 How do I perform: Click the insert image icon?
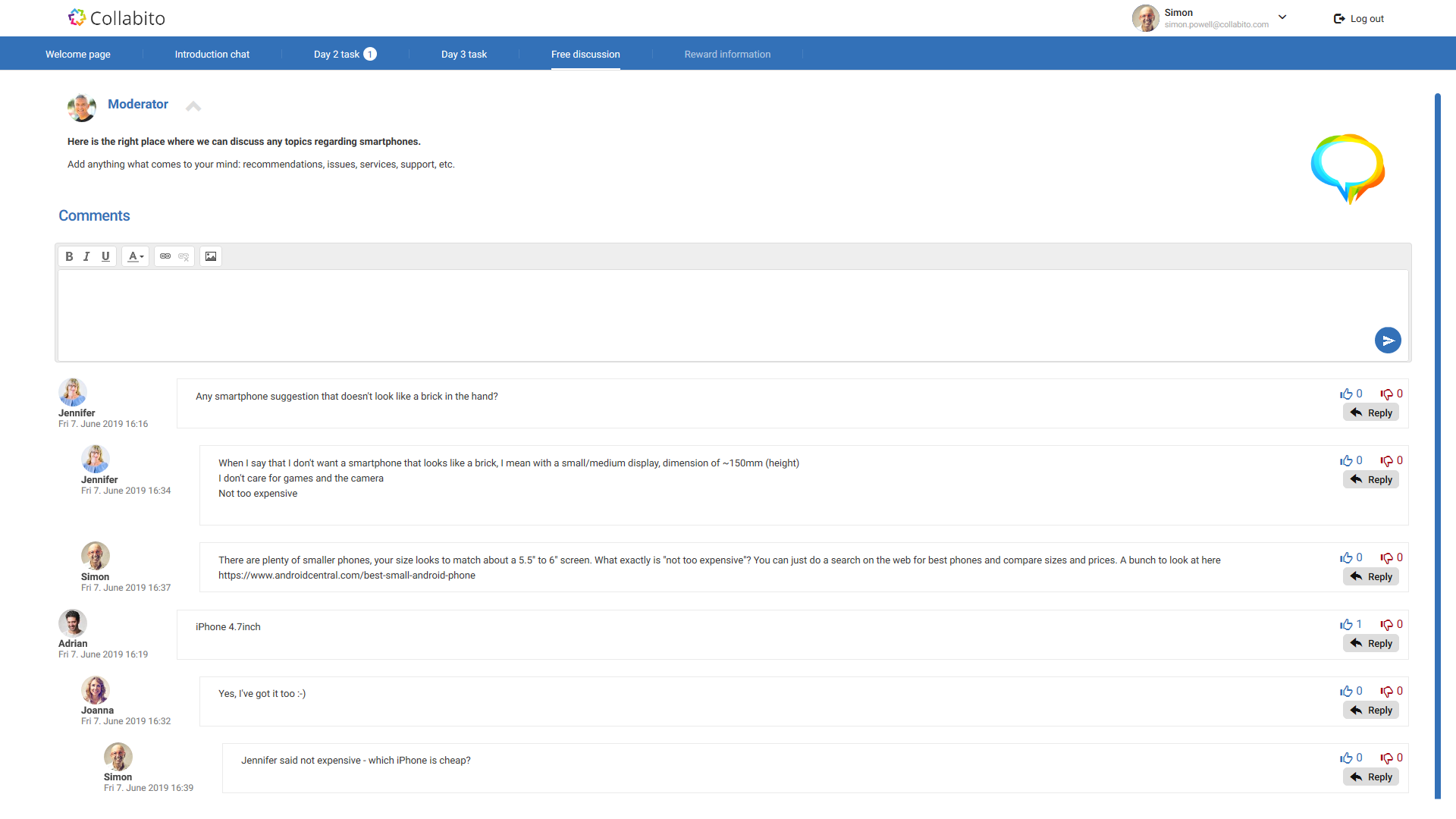click(x=211, y=256)
